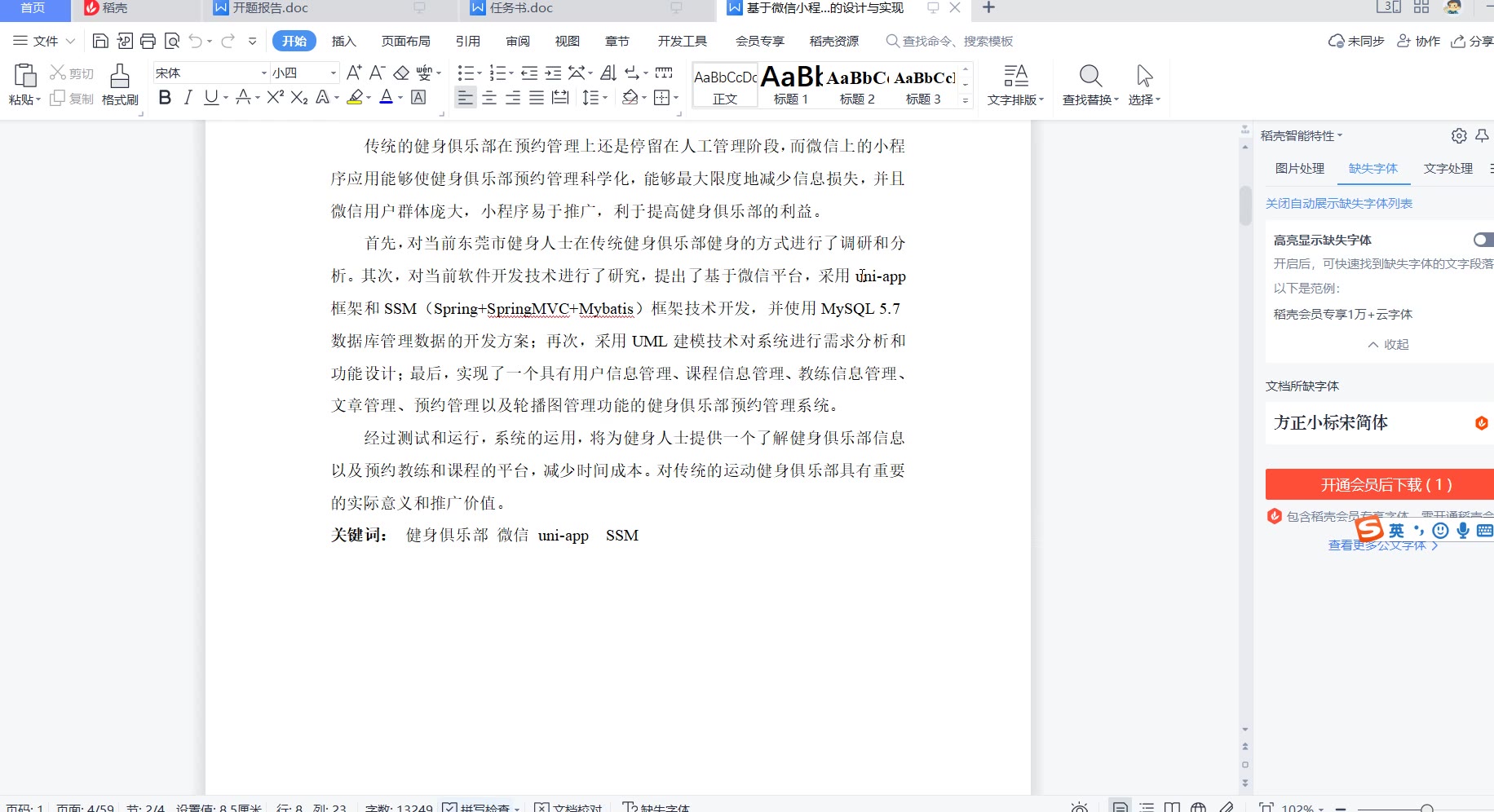Apply yellow text highlight color
Screen dimensions: 1494x812
click(354, 97)
